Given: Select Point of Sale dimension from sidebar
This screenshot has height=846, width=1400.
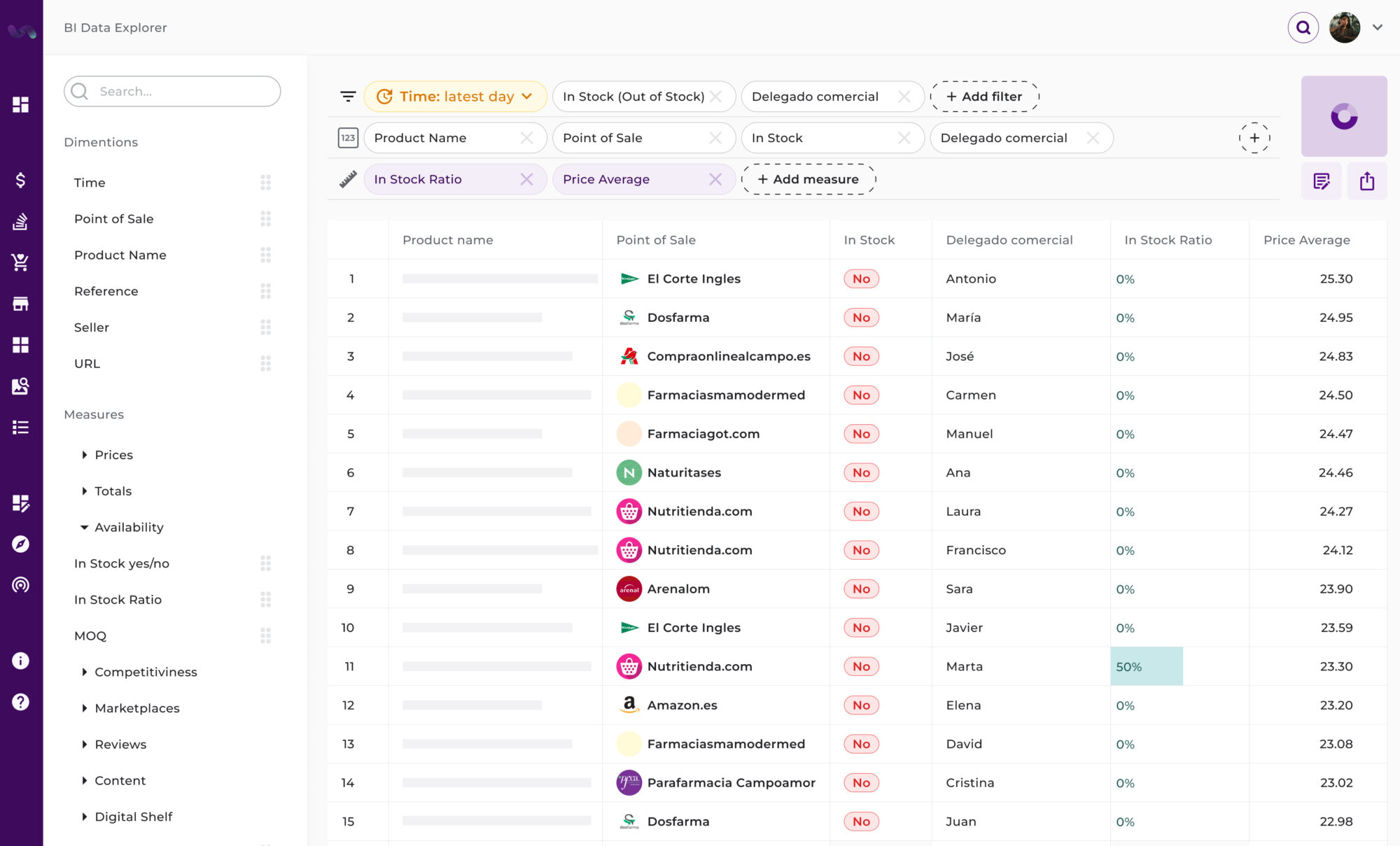Looking at the screenshot, I should coord(113,219).
